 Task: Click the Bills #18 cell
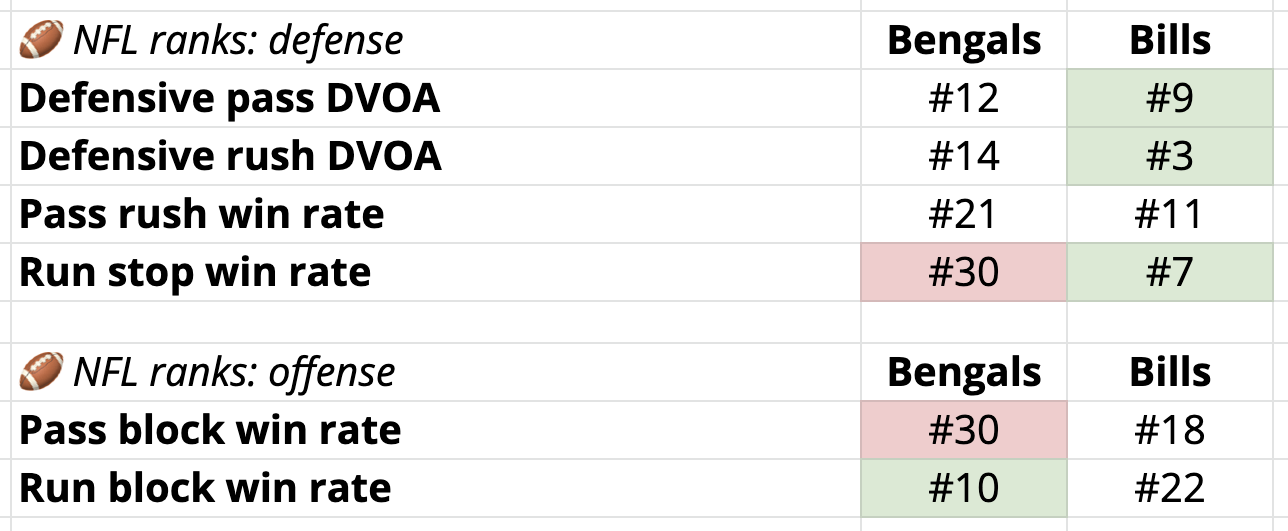[x=1170, y=430]
